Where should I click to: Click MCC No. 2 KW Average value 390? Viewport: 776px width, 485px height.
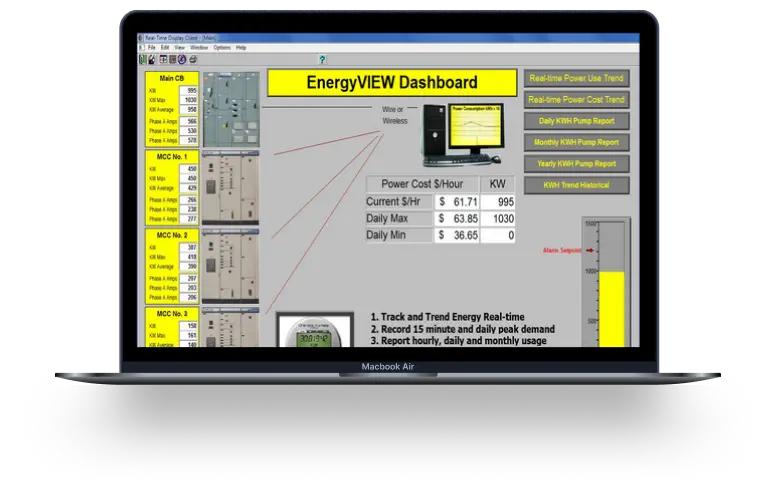(189, 267)
